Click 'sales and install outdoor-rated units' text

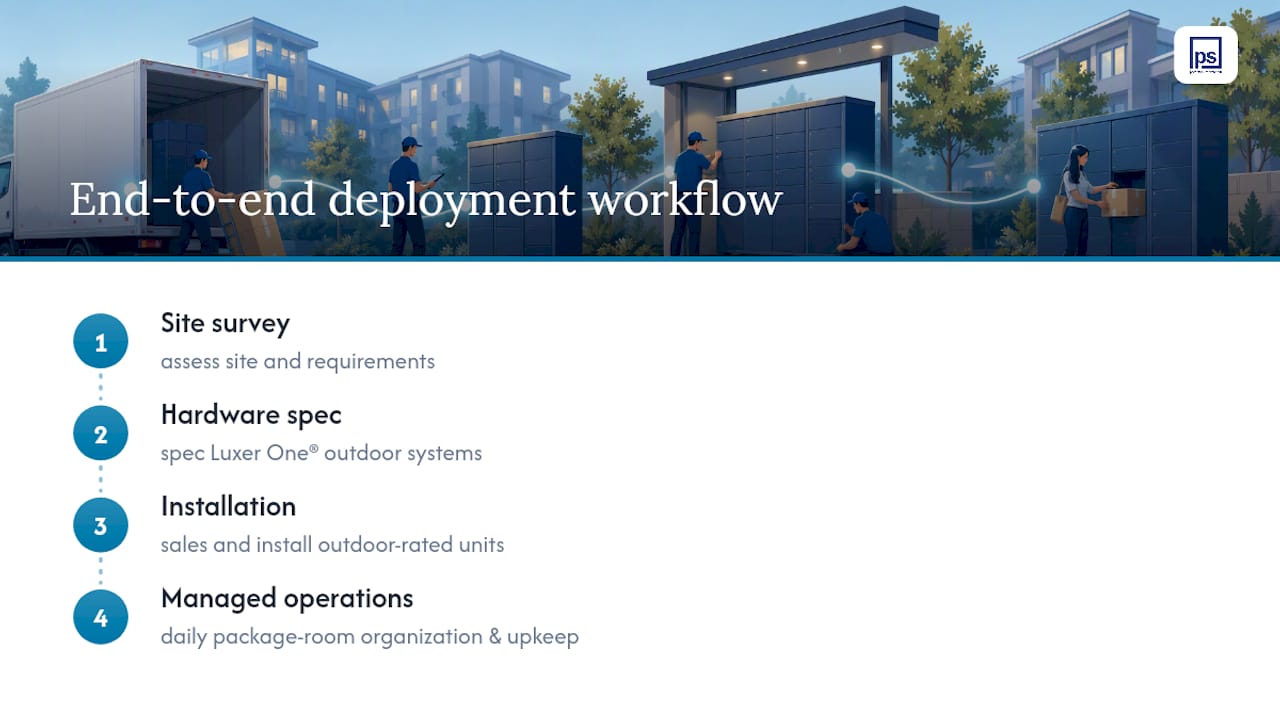pos(332,545)
